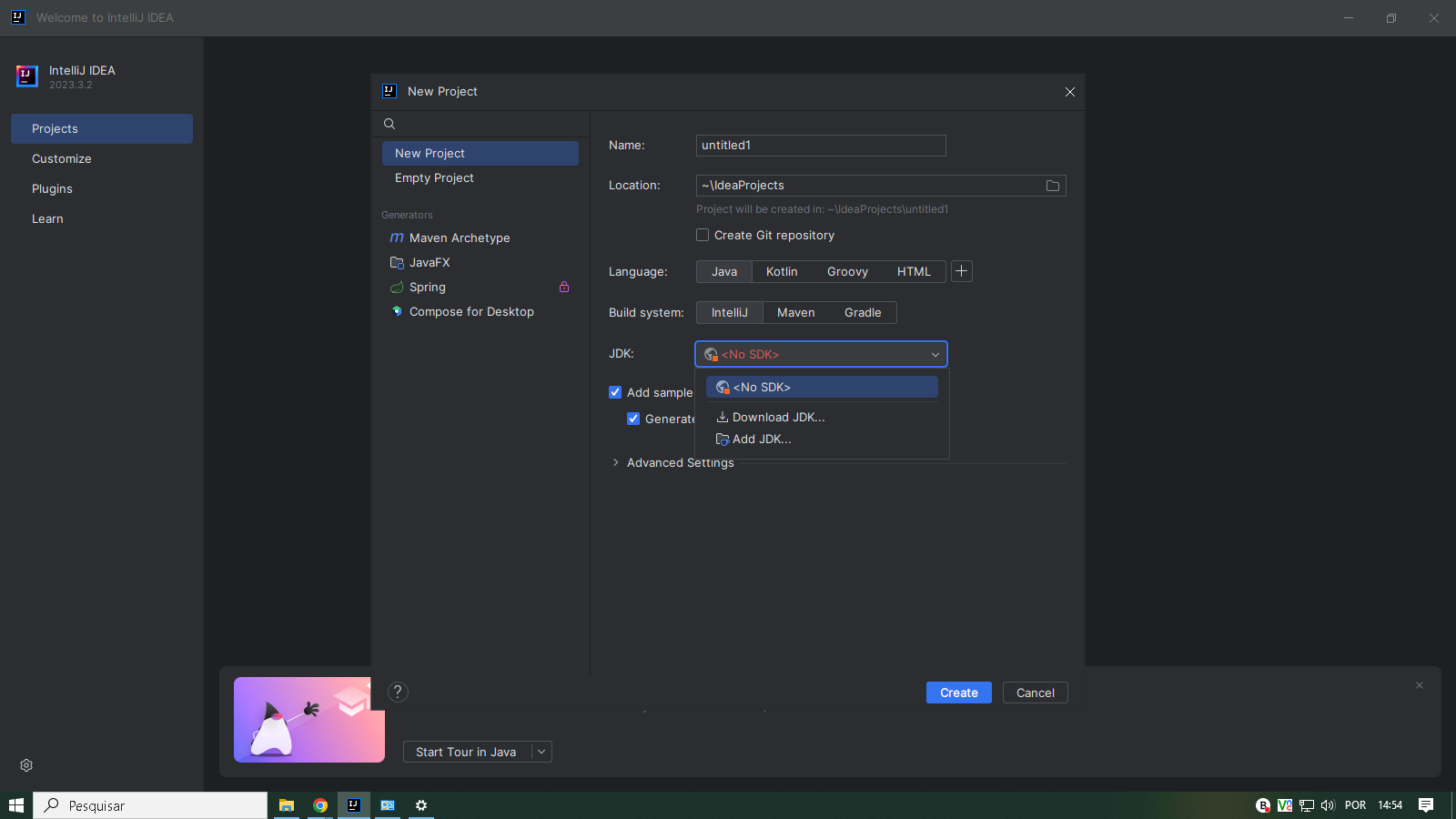Click the green V tray icon

(x=1285, y=805)
